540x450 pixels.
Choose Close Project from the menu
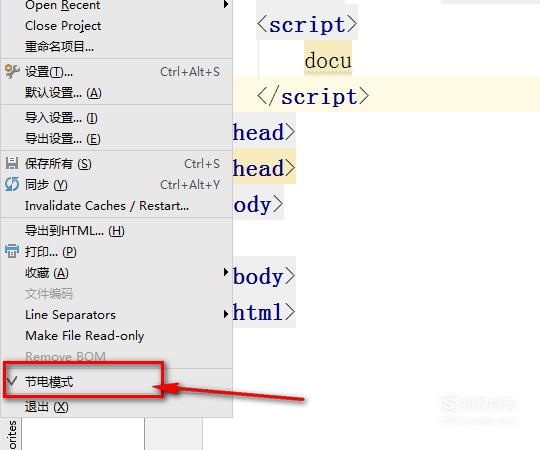click(x=63, y=26)
